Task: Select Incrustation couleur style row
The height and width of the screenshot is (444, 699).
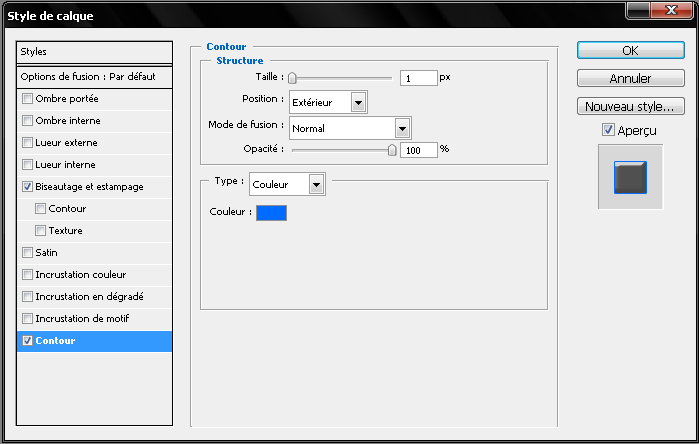Action: tap(94, 275)
